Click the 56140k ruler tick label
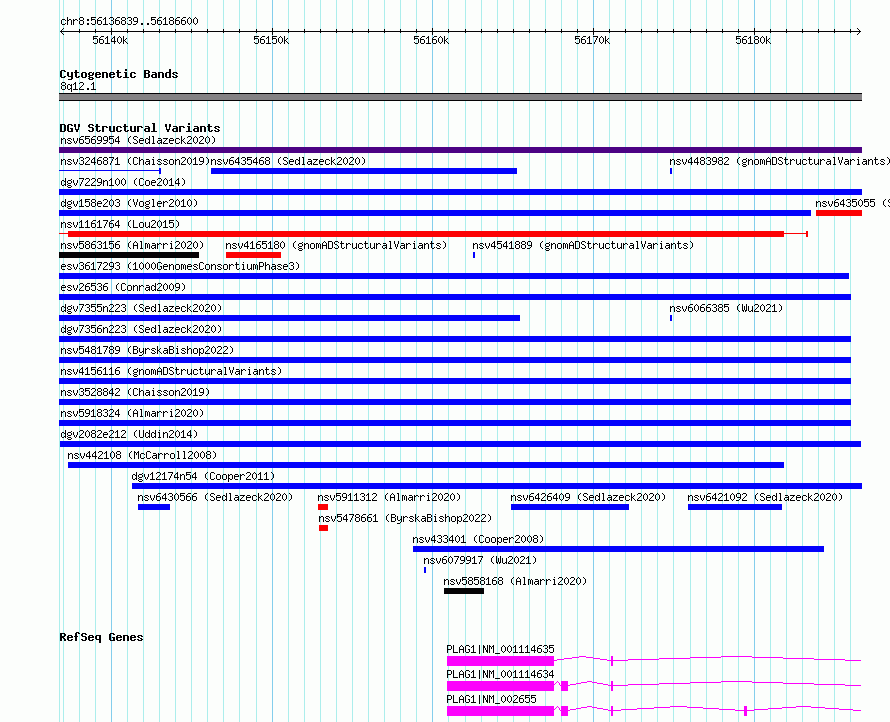890x722 pixels. (x=110, y=40)
